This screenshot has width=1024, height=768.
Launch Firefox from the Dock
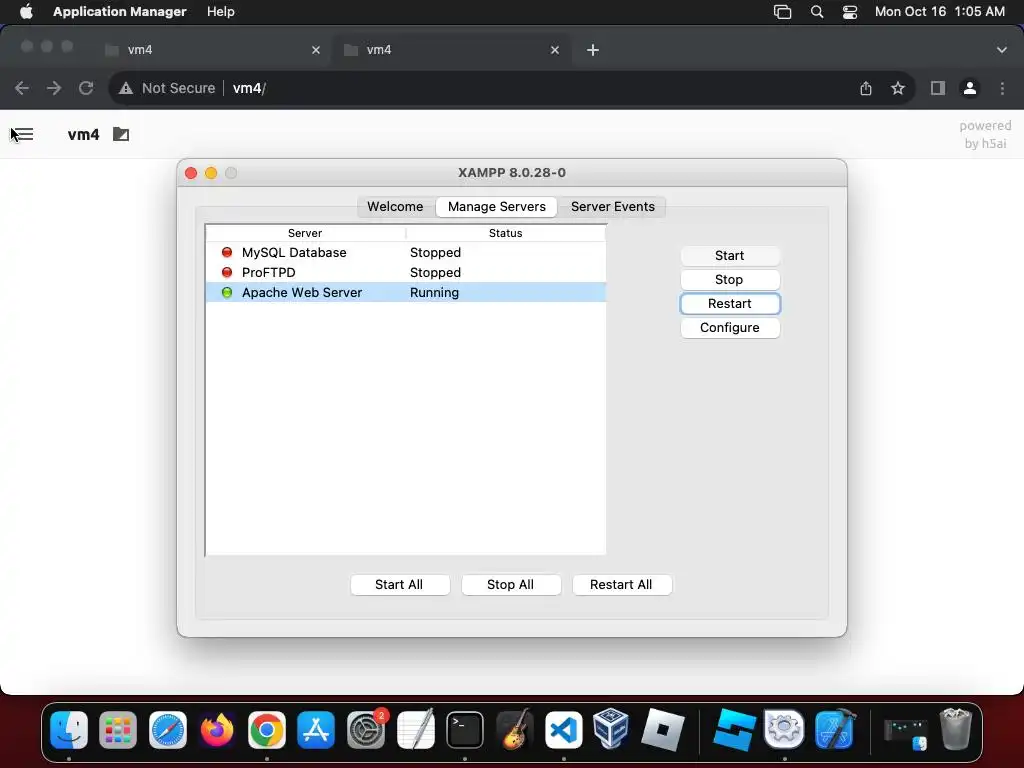[x=217, y=729]
